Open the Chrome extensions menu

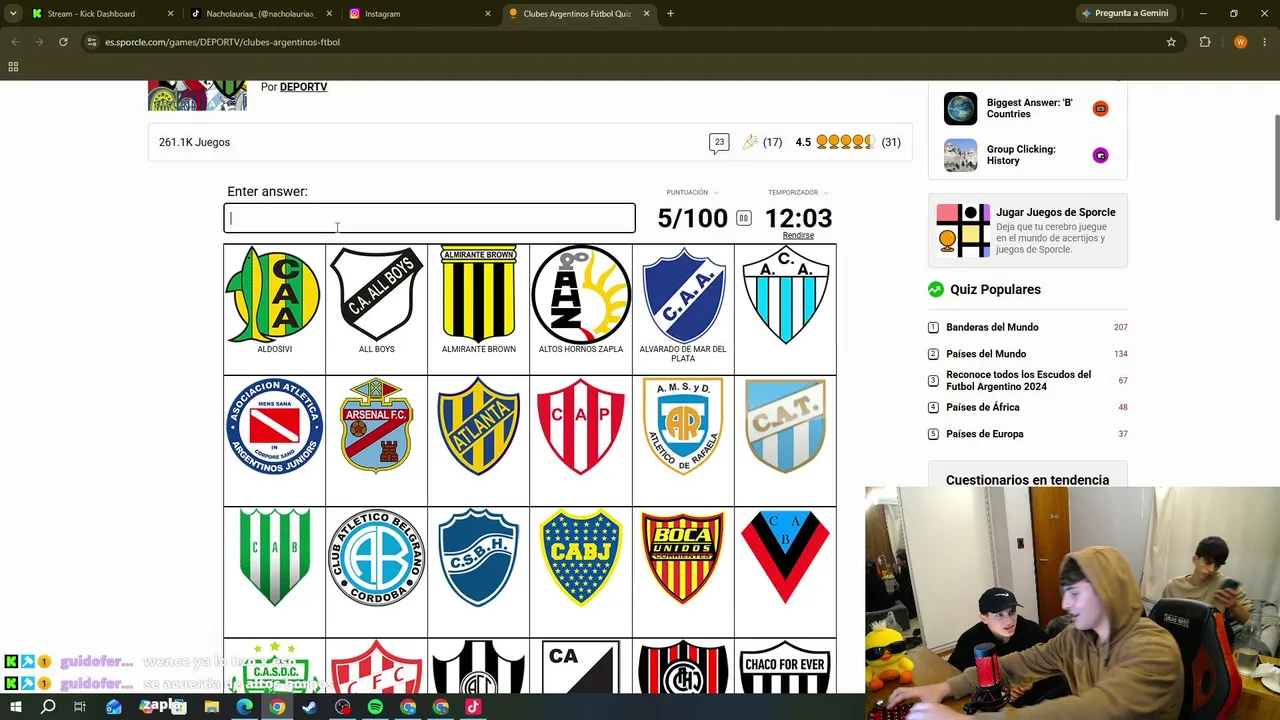pyautogui.click(x=1205, y=42)
